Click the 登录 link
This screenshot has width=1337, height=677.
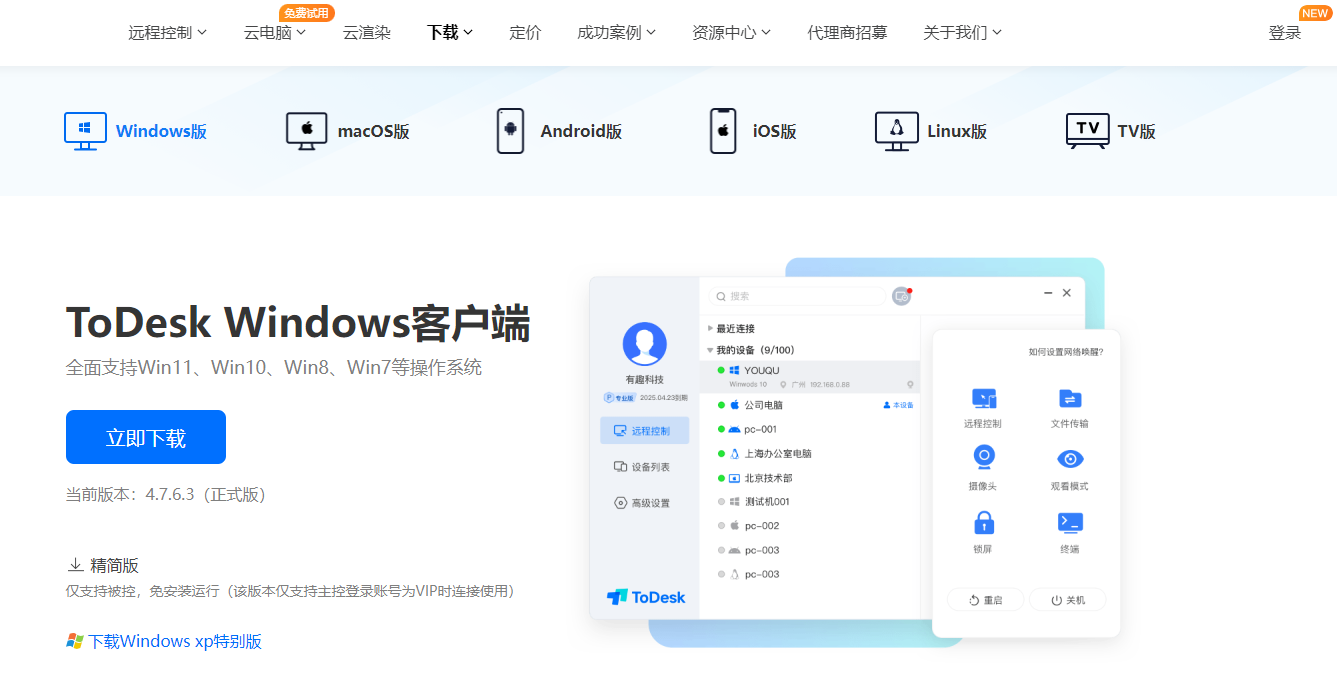(x=1285, y=32)
